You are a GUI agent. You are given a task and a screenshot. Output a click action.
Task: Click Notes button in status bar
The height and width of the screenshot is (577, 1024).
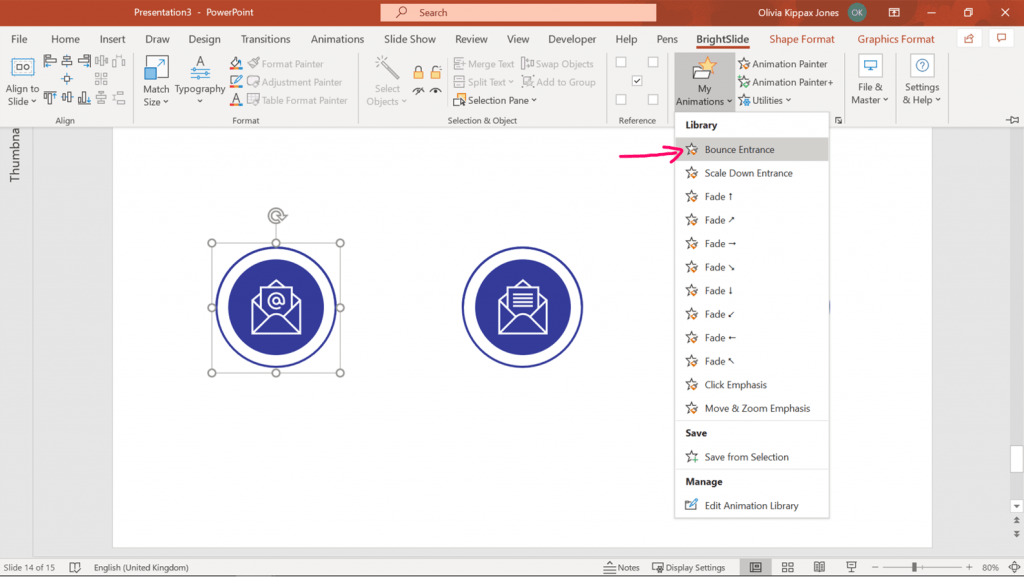point(622,567)
